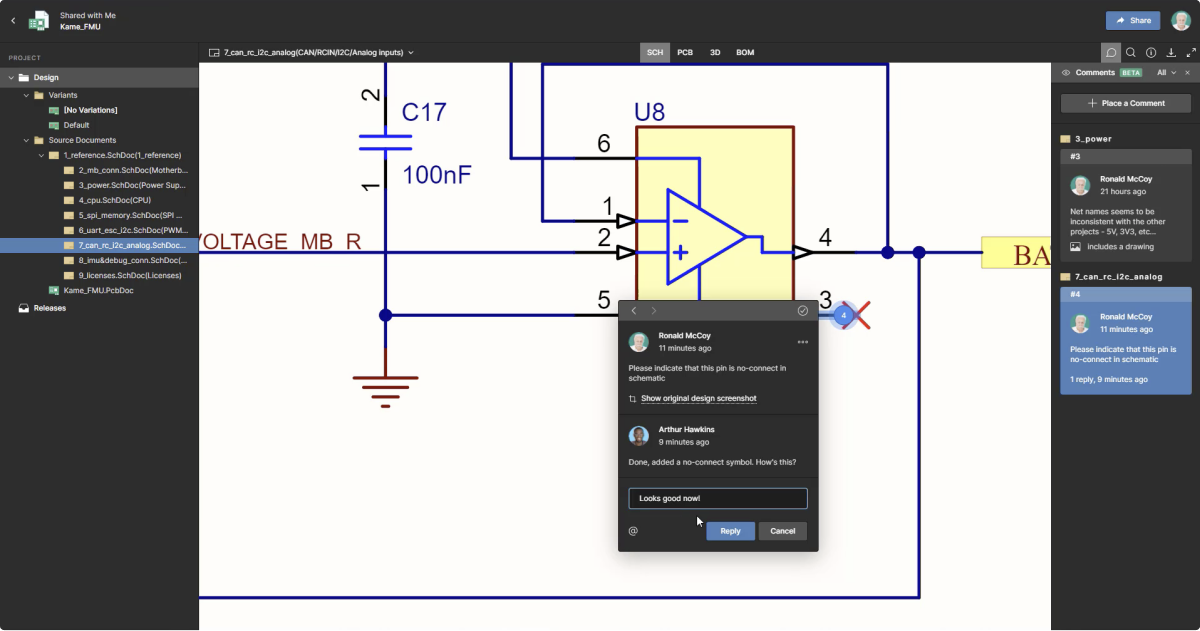Open the info panel icon

[1151, 53]
